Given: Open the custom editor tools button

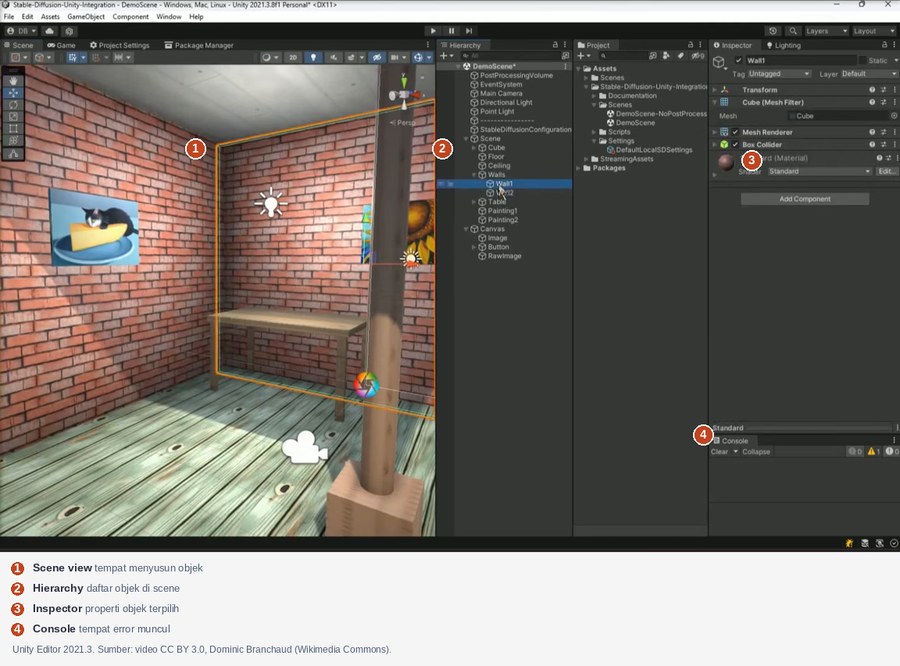Looking at the screenshot, I should [13, 154].
